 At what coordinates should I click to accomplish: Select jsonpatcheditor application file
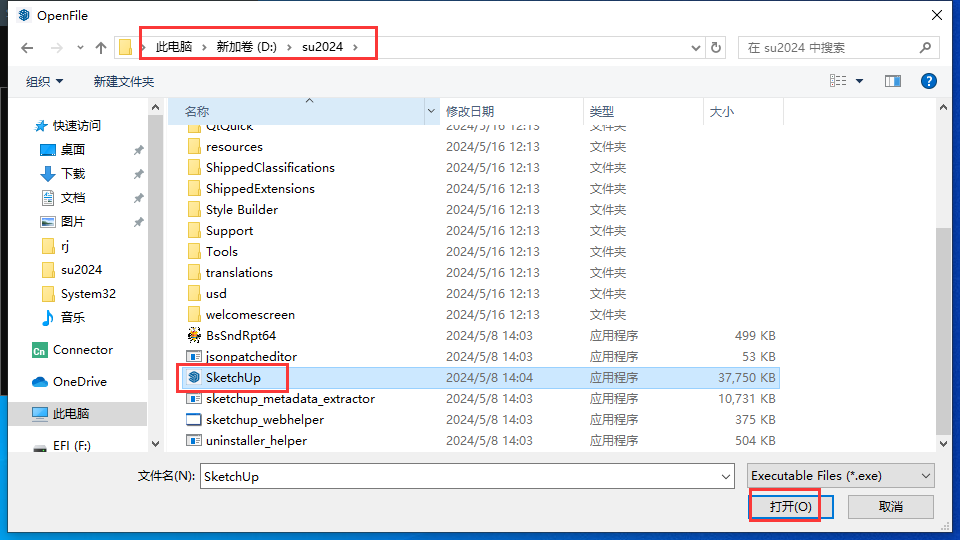(251, 356)
